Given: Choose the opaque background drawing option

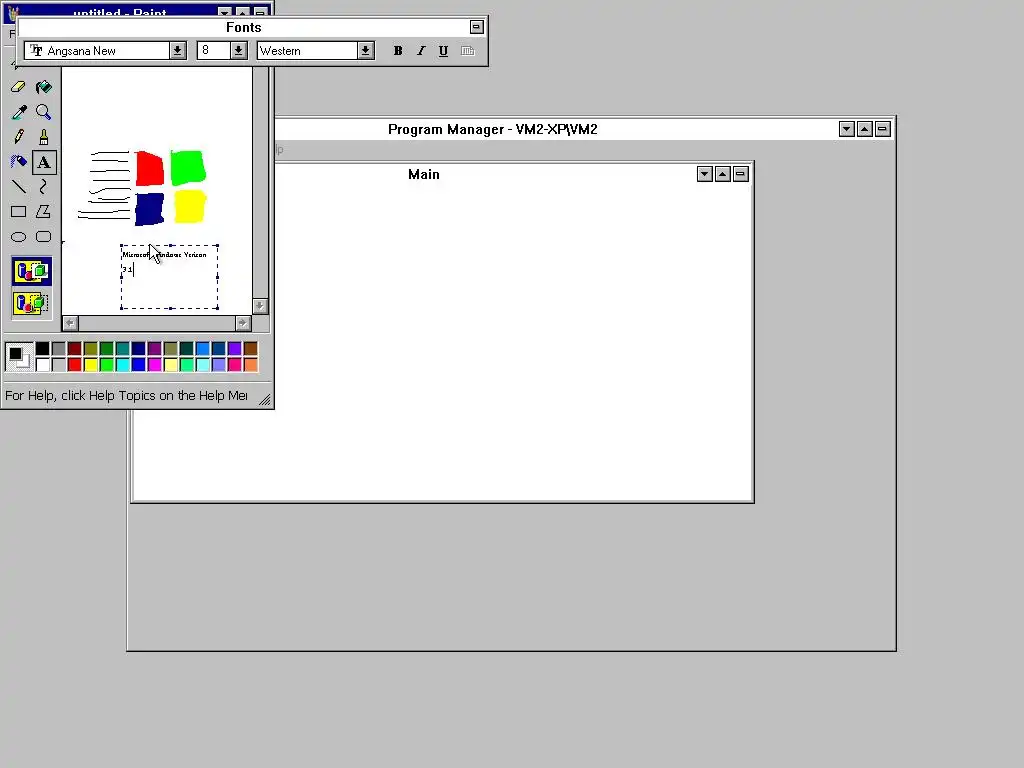Looking at the screenshot, I should tap(31, 271).
